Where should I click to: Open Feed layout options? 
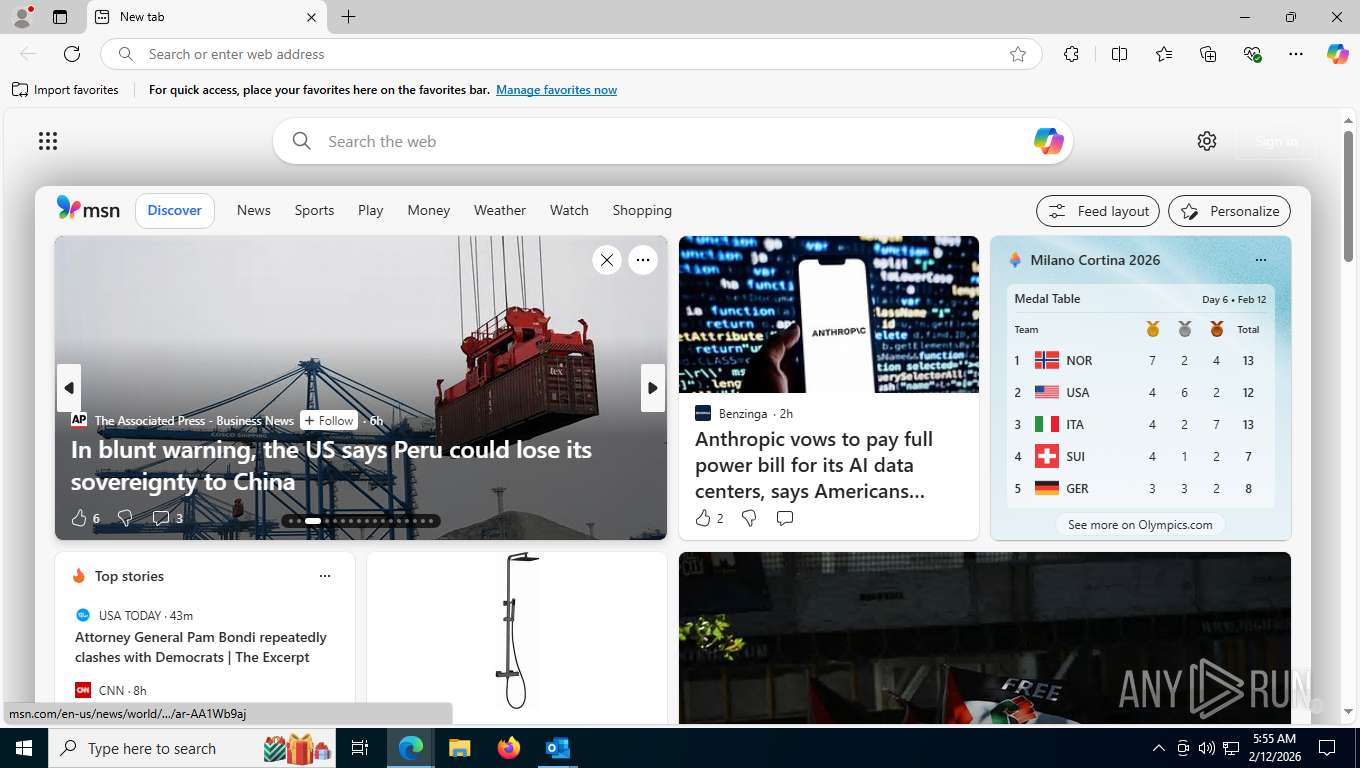click(x=1098, y=211)
